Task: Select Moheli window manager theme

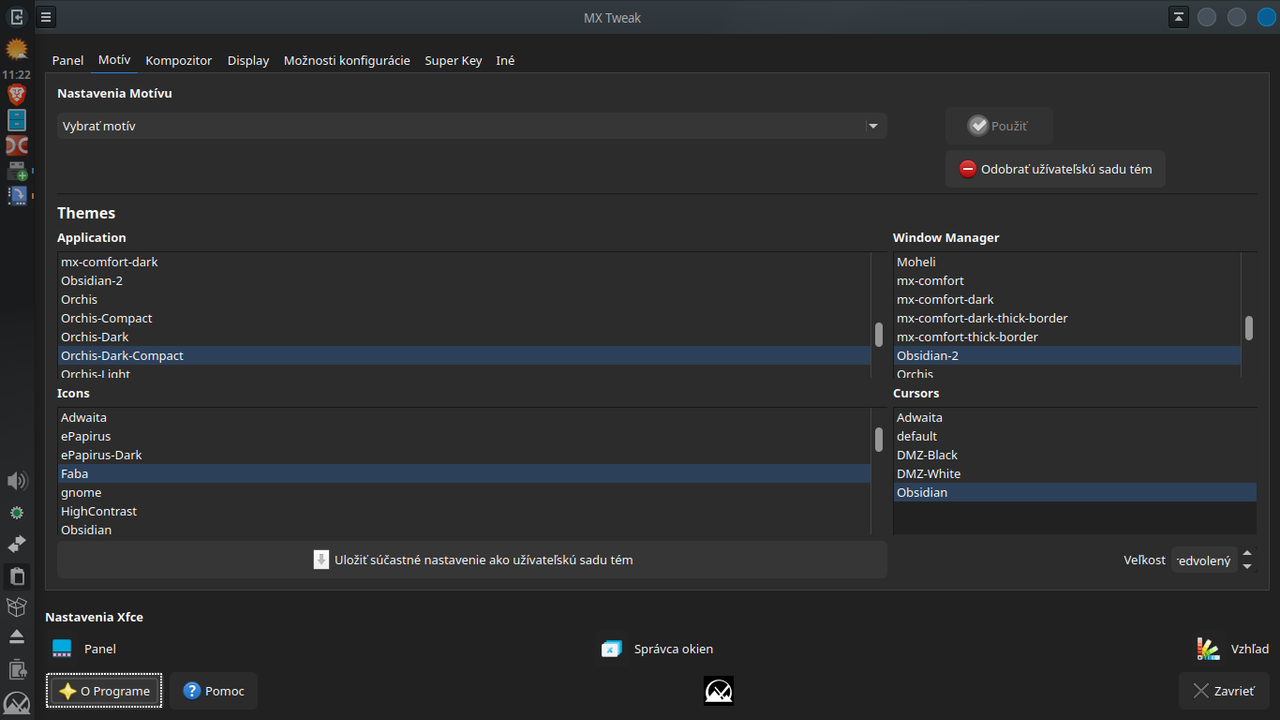Action: pyautogui.click(x=1067, y=262)
